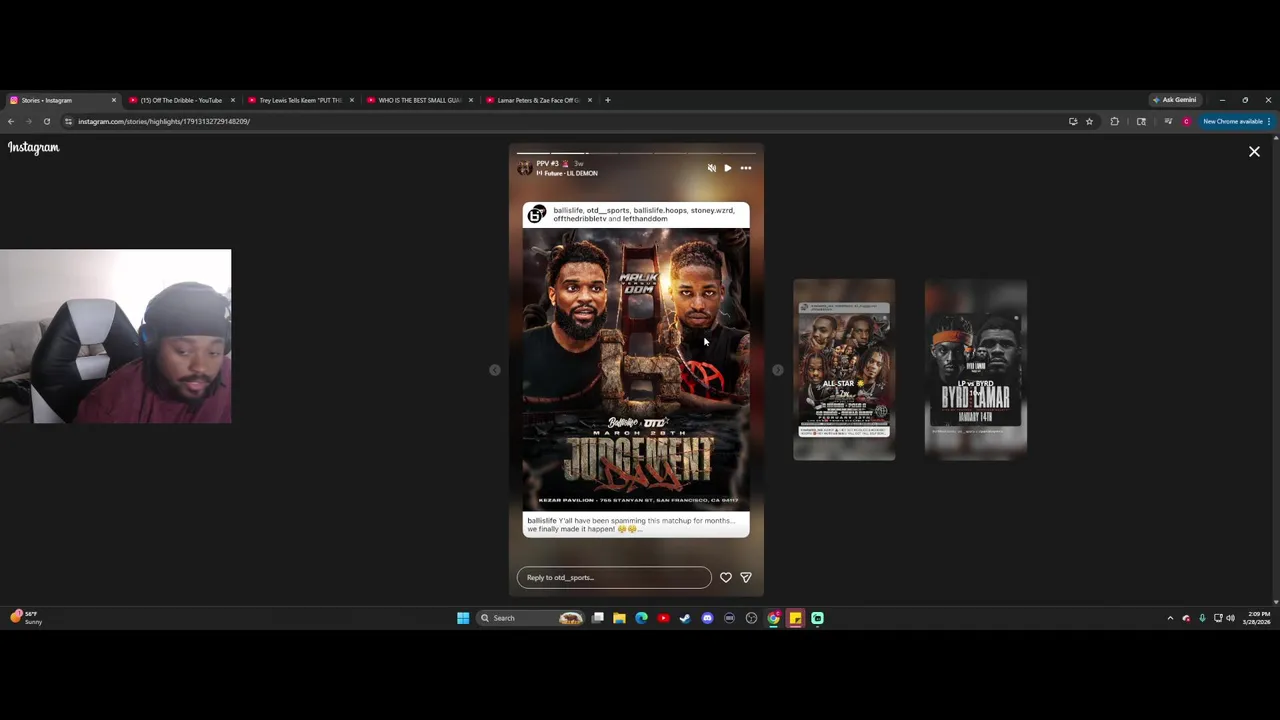Image resolution: width=1280 pixels, height=720 pixels.
Task: Open the Chrome three-dot menu
Action: (x=1269, y=121)
